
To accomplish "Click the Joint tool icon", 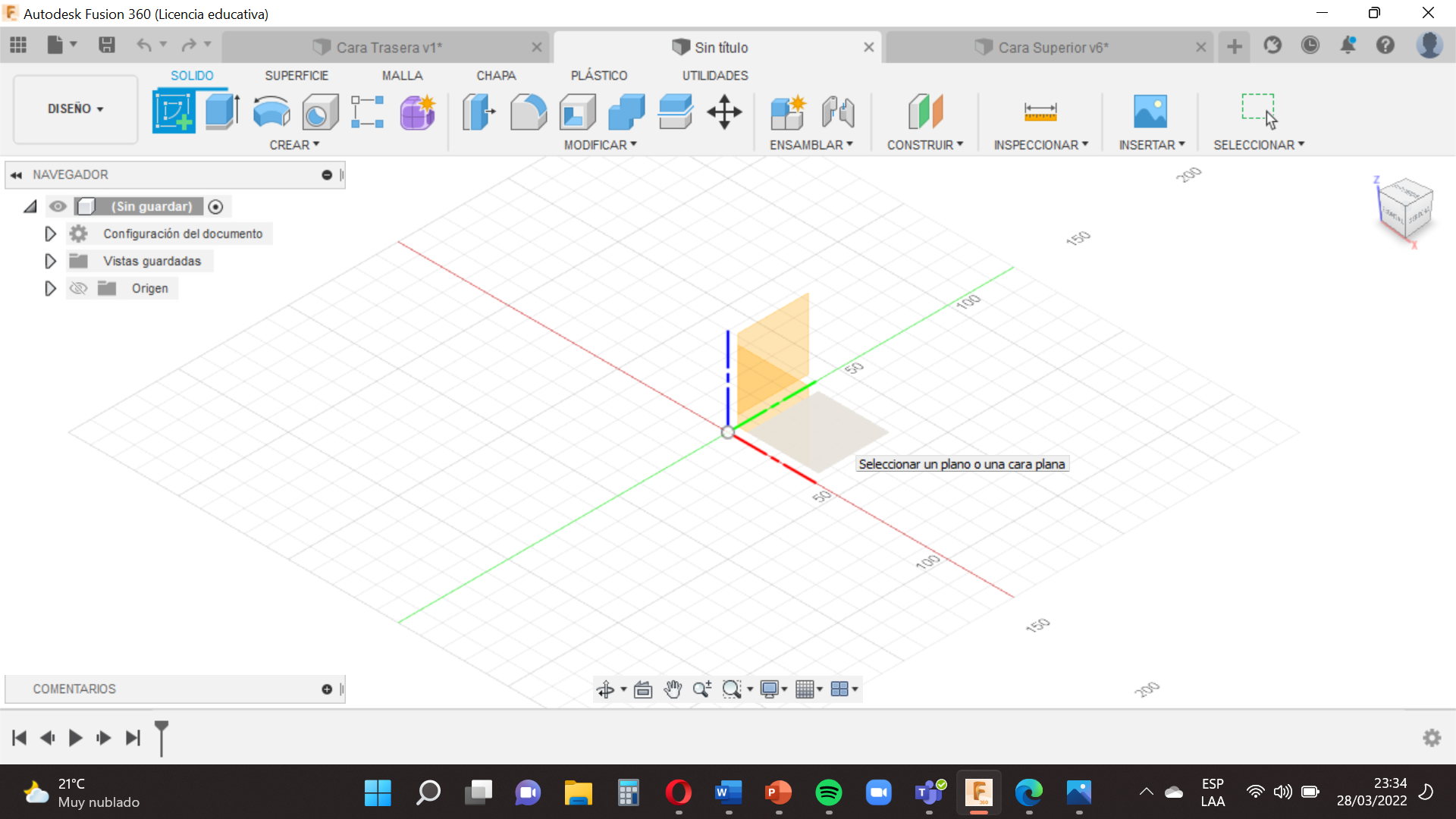I will [838, 111].
